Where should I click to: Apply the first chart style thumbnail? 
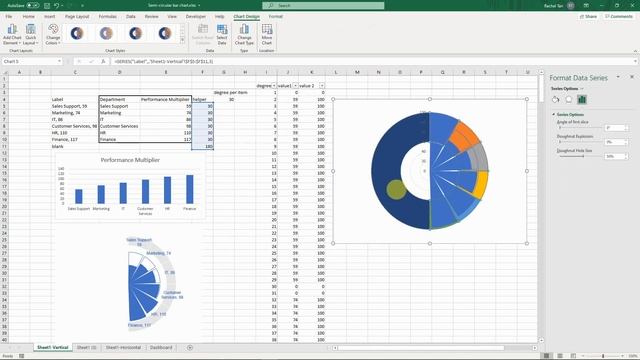(77, 33)
